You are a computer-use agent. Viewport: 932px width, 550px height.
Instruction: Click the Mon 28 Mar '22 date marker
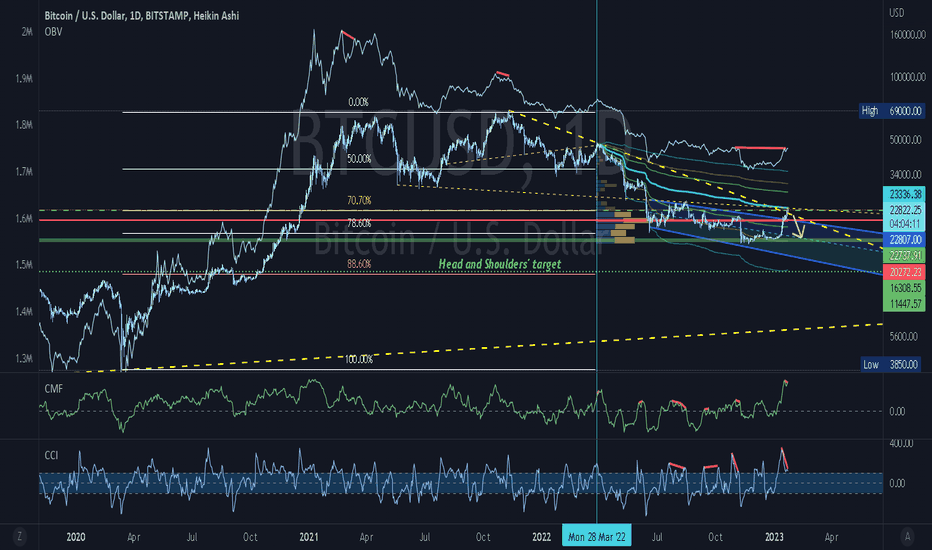point(596,537)
